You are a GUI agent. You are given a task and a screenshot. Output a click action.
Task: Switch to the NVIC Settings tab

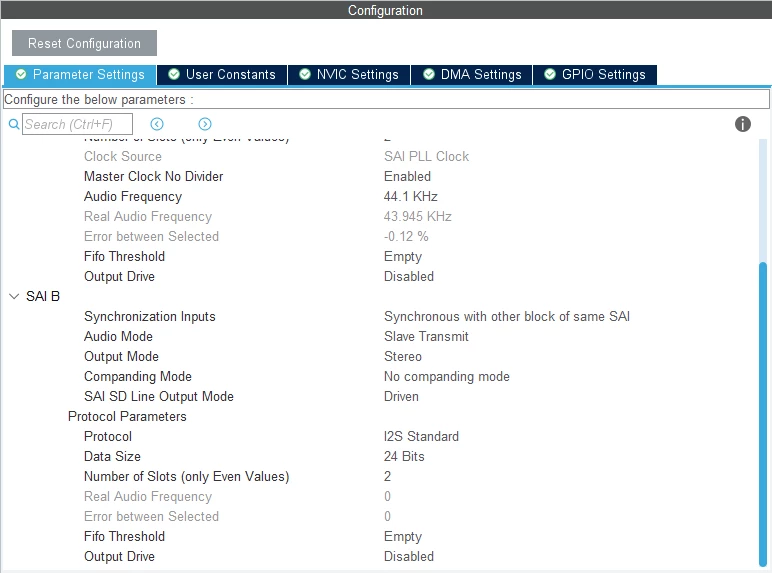click(349, 75)
